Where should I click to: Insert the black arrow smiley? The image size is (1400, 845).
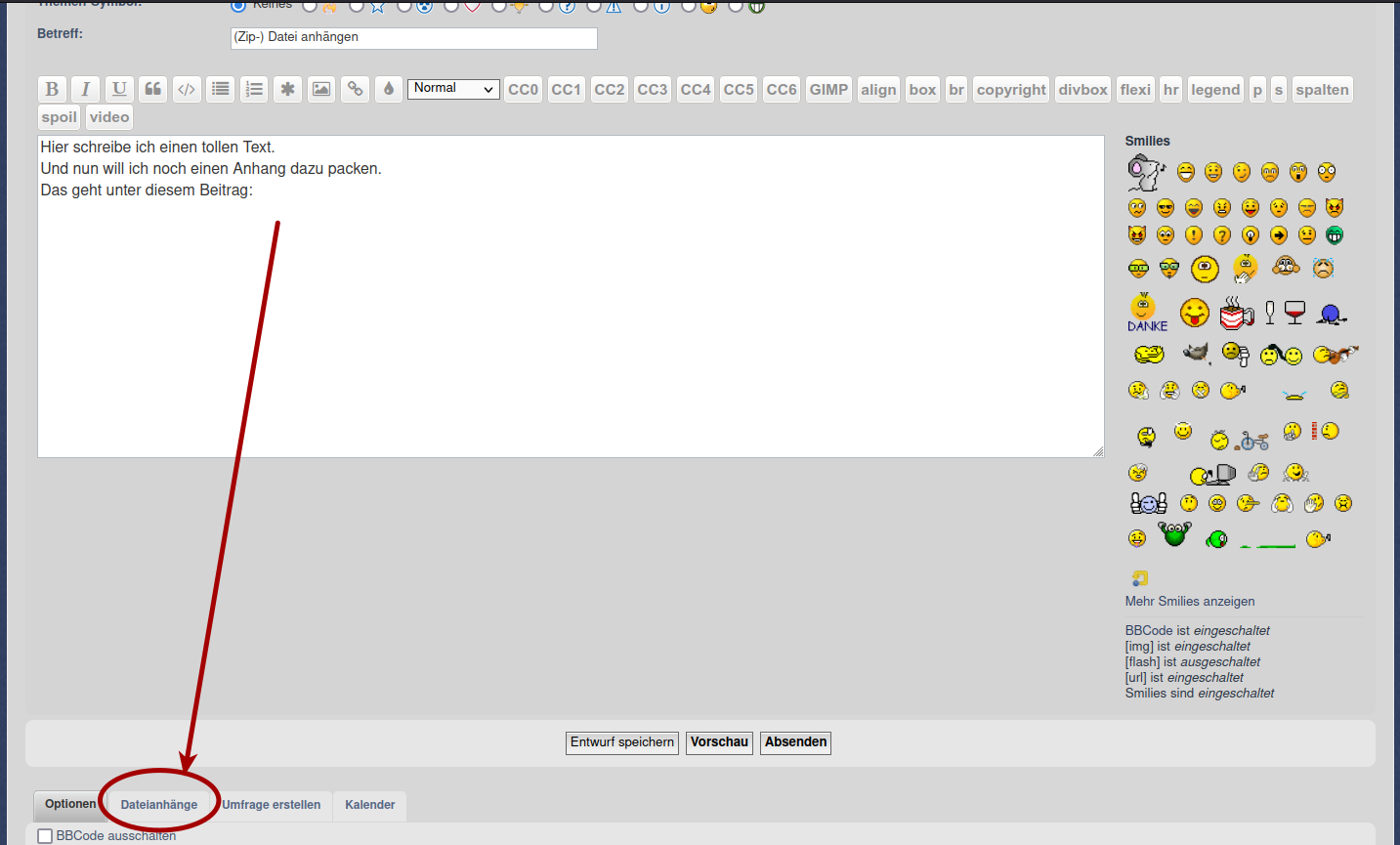point(1279,235)
